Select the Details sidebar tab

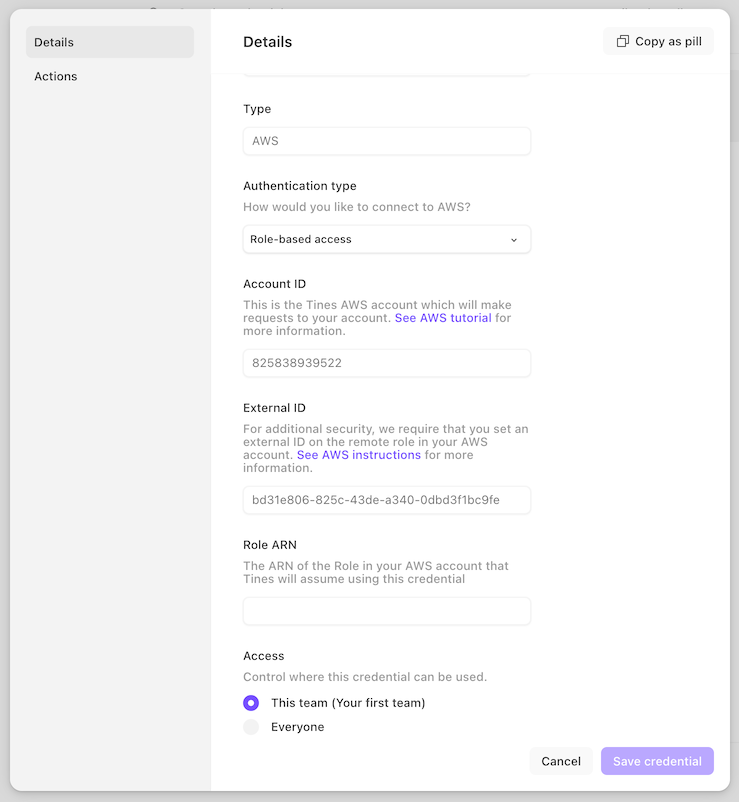[x=110, y=42]
